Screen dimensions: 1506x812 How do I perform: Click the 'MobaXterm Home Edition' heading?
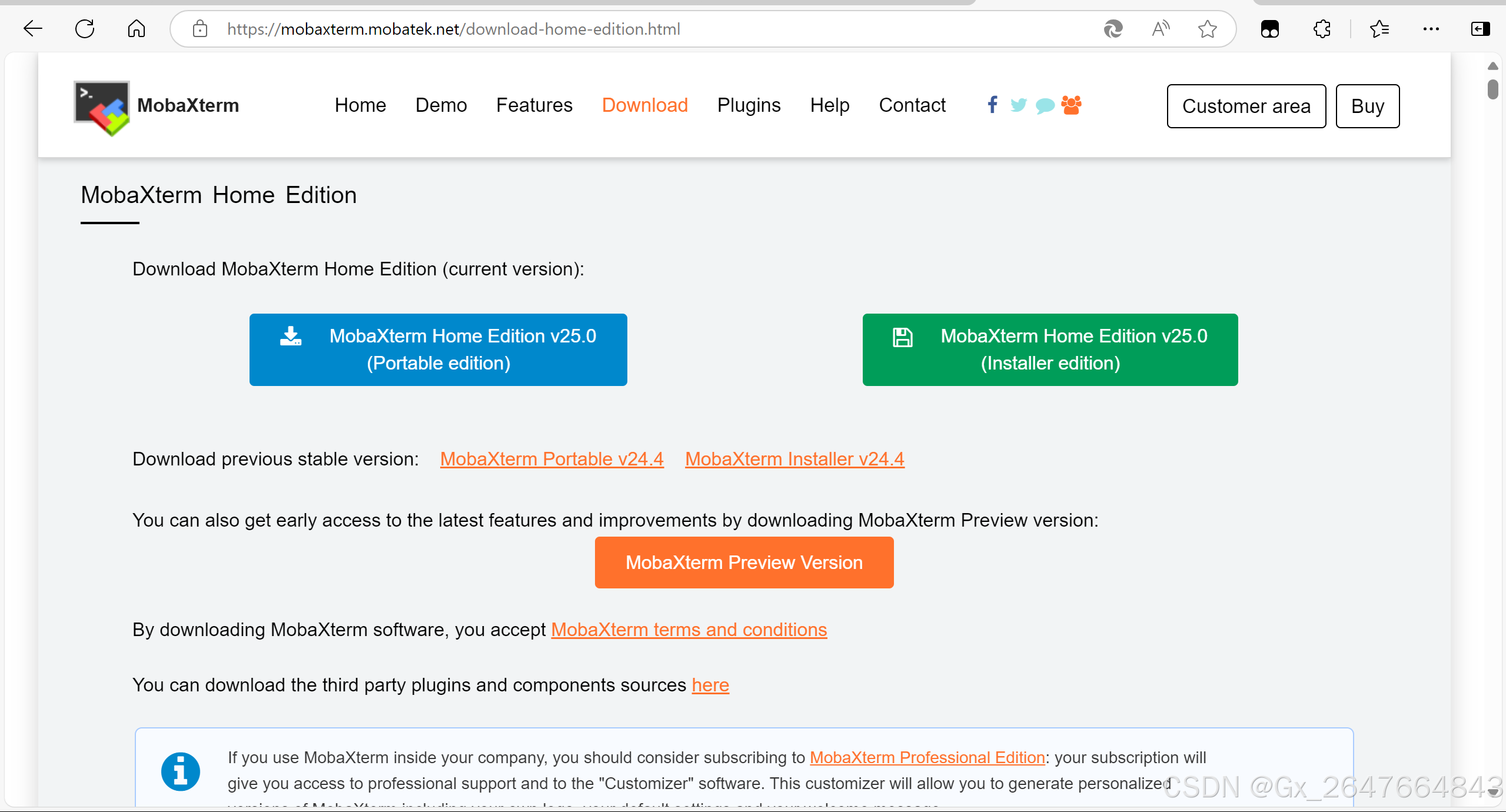pyautogui.click(x=218, y=195)
